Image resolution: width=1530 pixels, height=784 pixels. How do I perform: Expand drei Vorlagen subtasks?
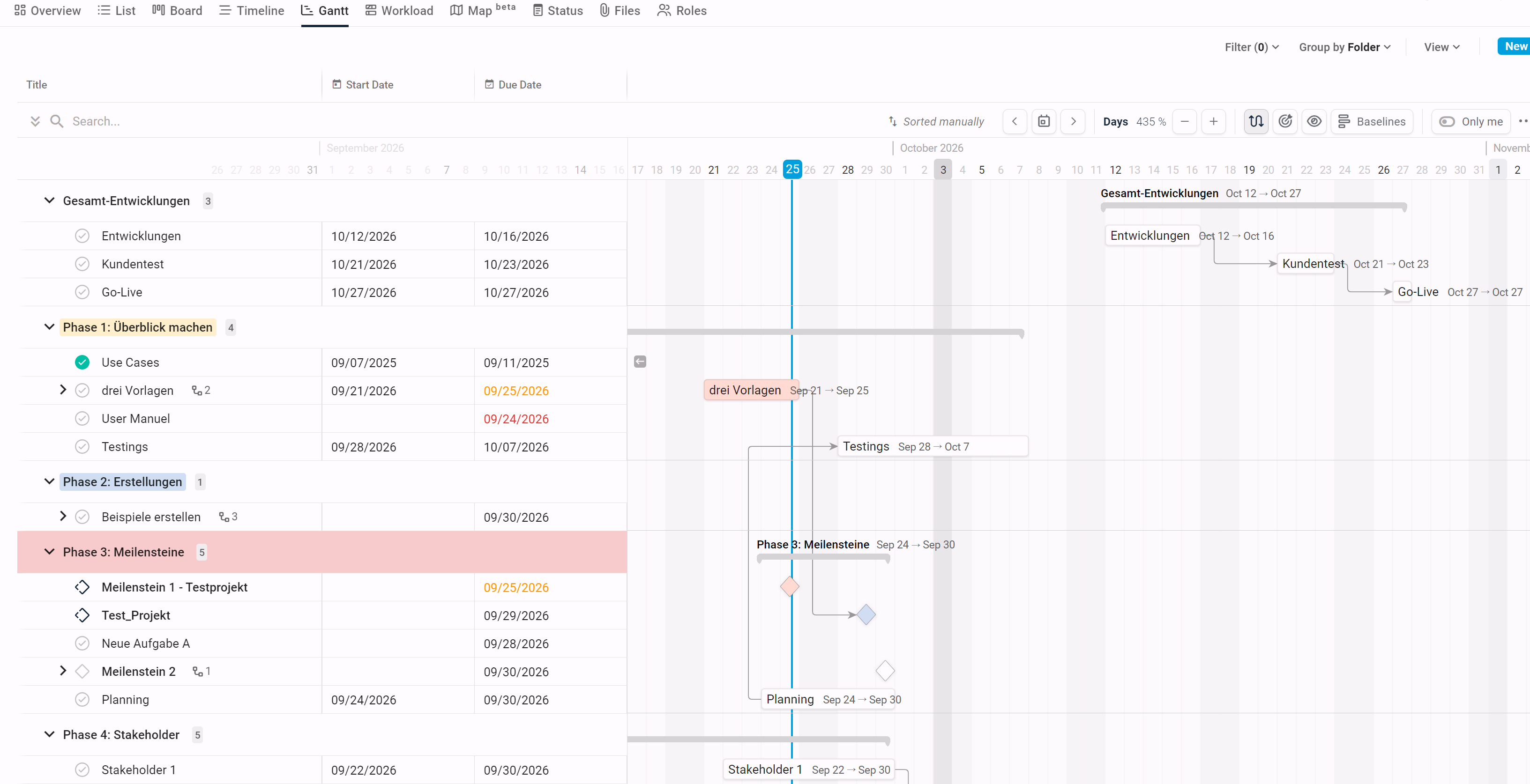point(63,390)
